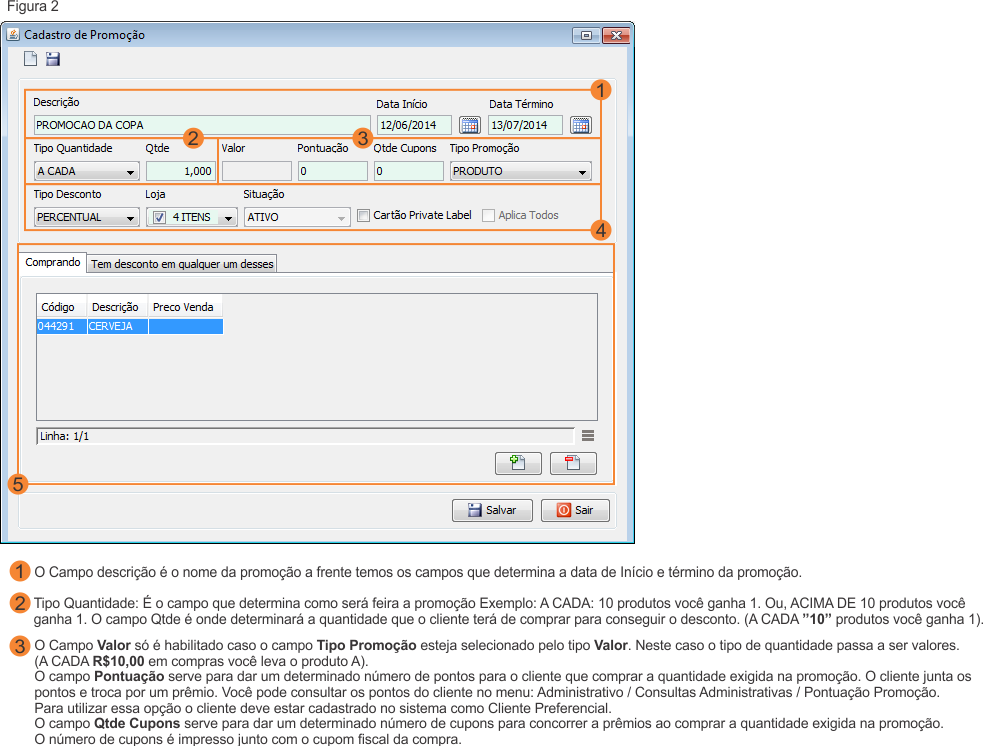Click the restore window button in title bar
The height and width of the screenshot is (746, 983).
pyautogui.click(x=586, y=35)
